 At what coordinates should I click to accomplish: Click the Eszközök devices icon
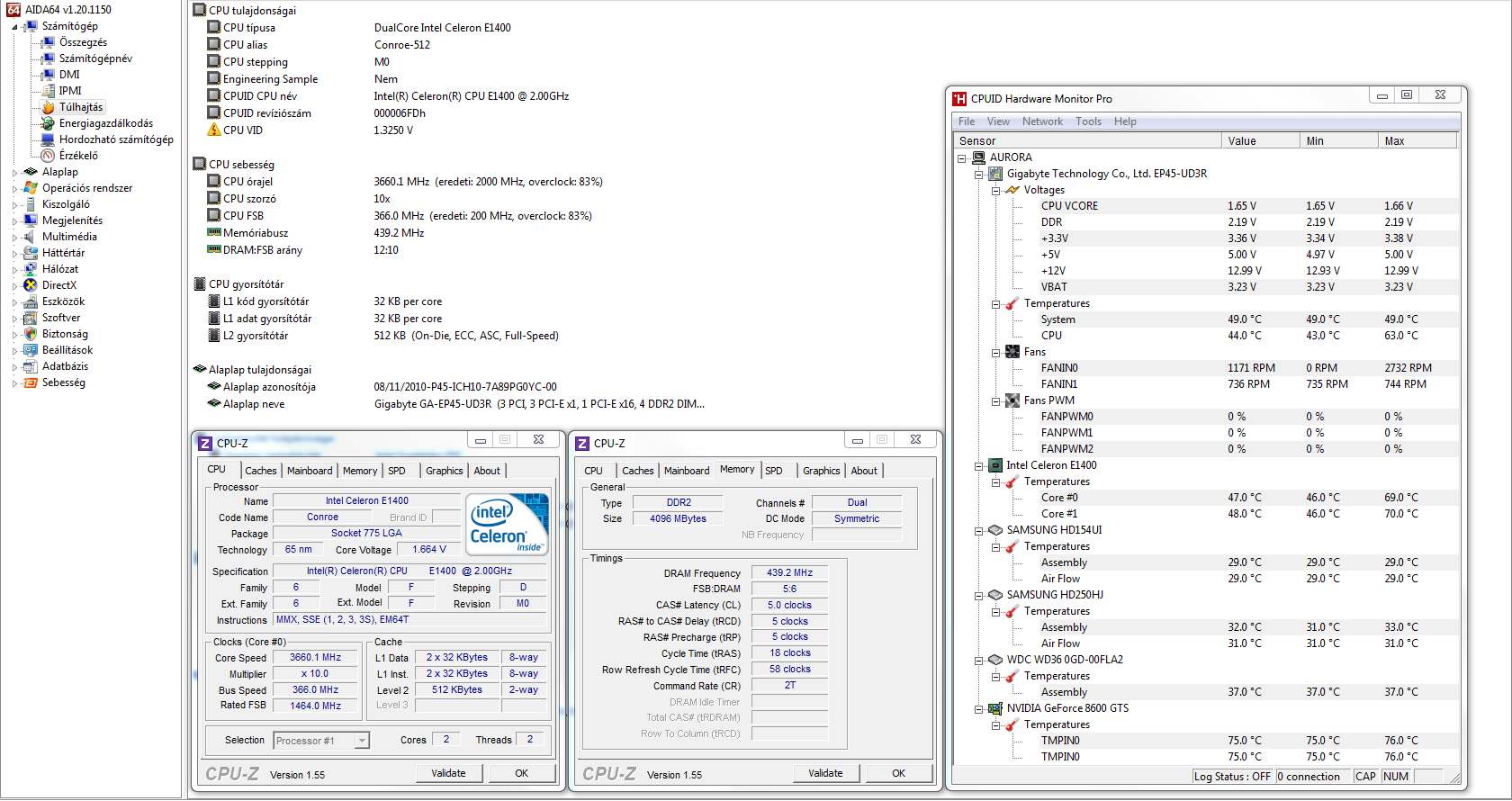(31, 301)
